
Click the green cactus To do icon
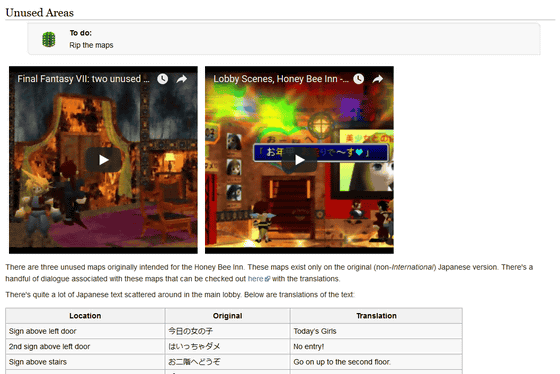pyautogui.click(x=49, y=39)
